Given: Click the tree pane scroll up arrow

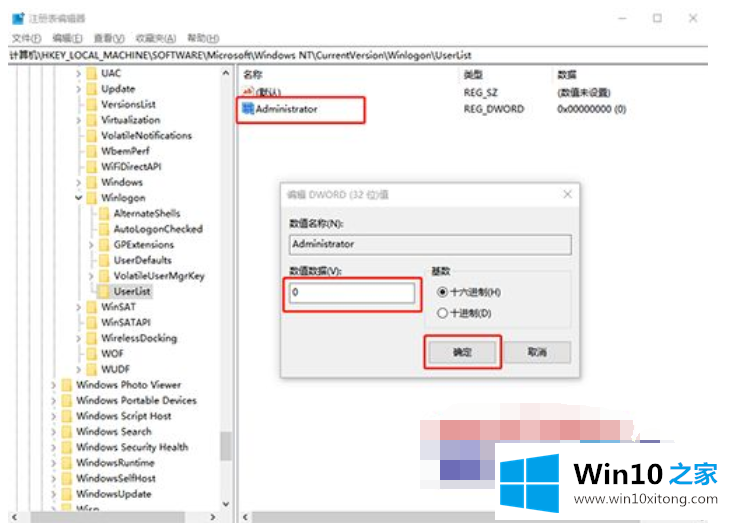Looking at the screenshot, I should (x=226, y=73).
